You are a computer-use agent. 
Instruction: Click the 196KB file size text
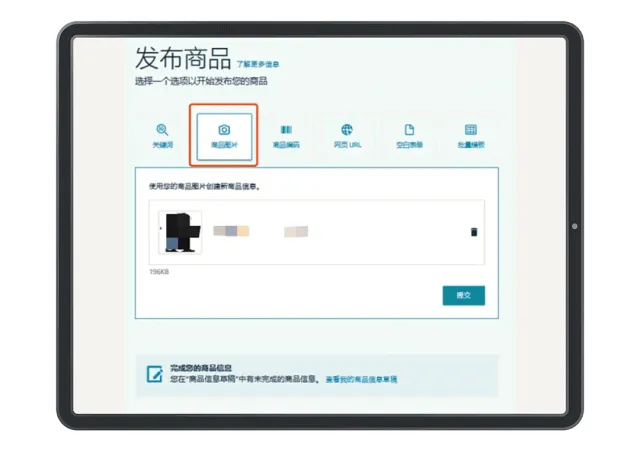[x=159, y=272]
